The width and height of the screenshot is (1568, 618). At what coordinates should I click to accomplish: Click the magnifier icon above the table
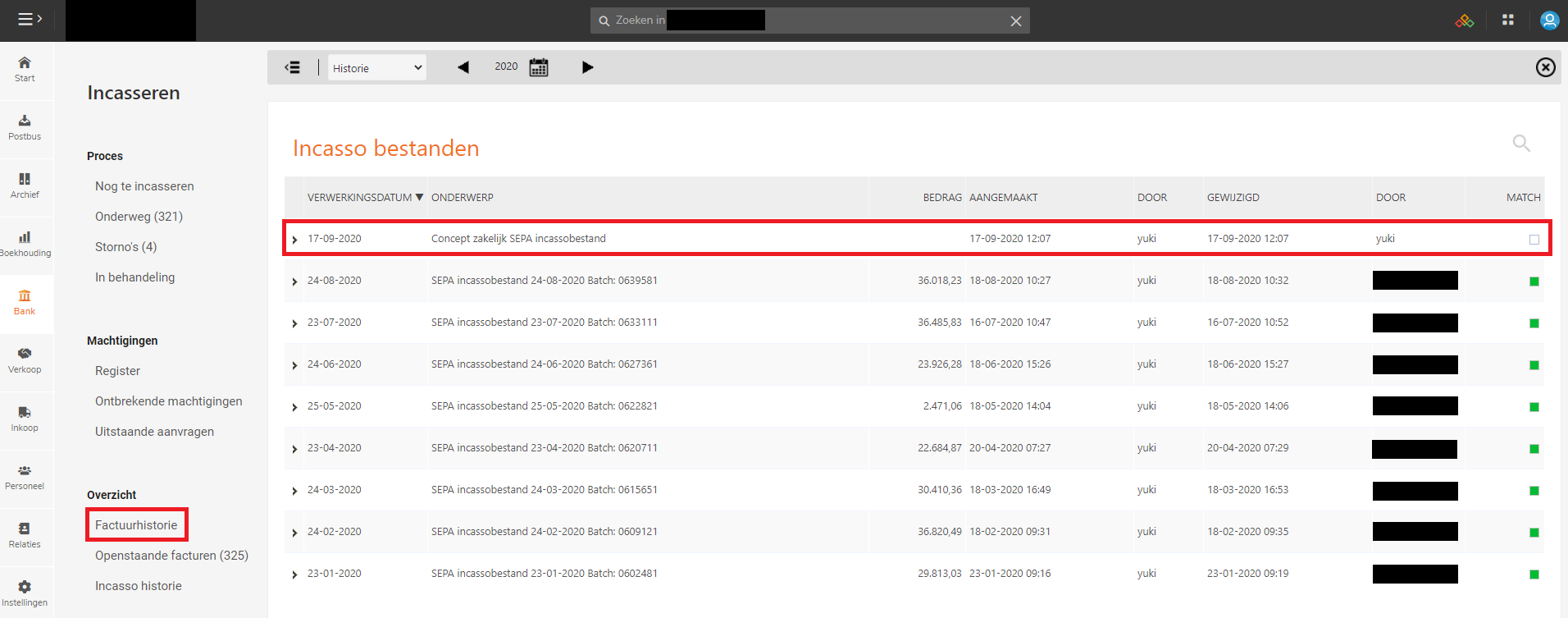(1521, 144)
